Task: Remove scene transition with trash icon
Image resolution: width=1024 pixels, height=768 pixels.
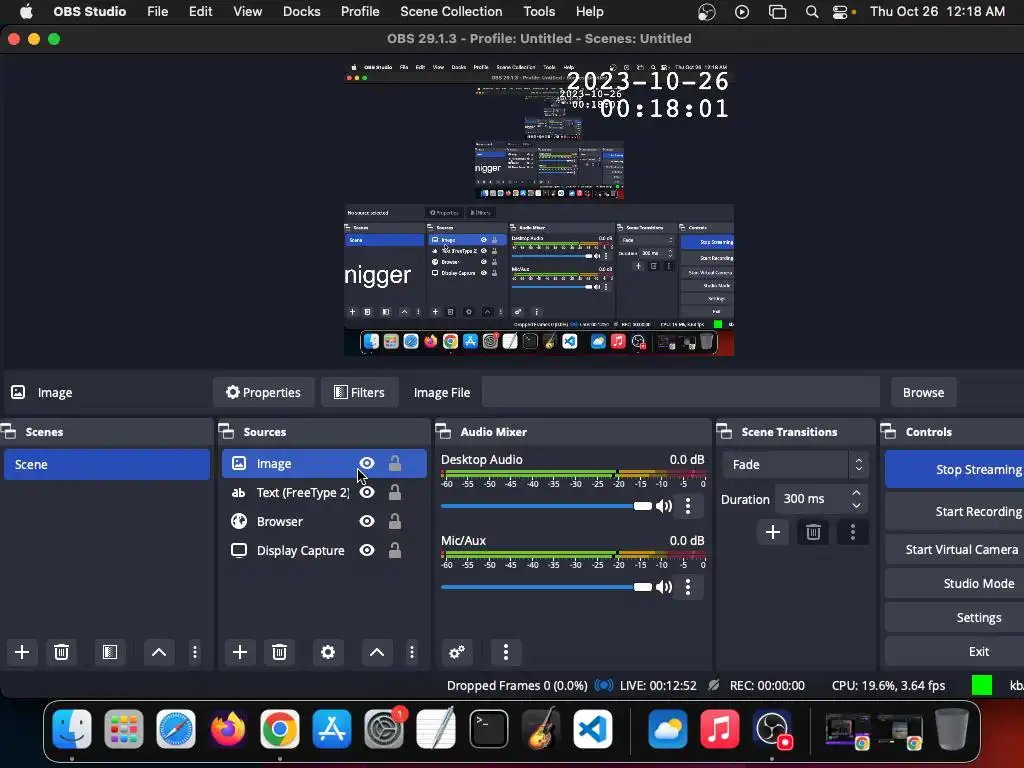Action: (x=813, y=532)
